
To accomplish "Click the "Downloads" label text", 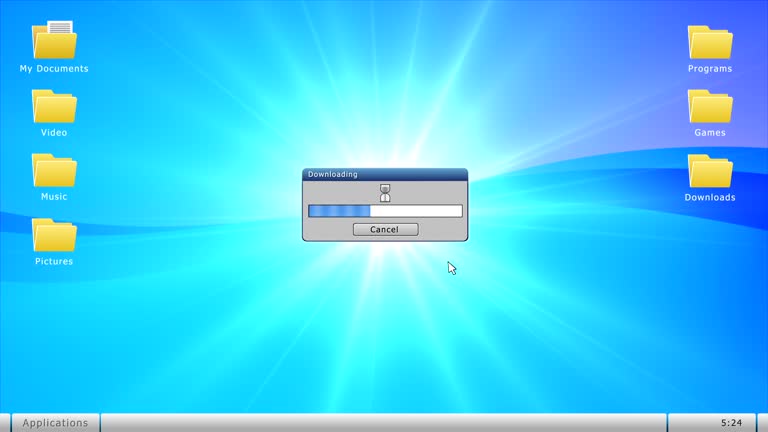I will coord(710,197).
